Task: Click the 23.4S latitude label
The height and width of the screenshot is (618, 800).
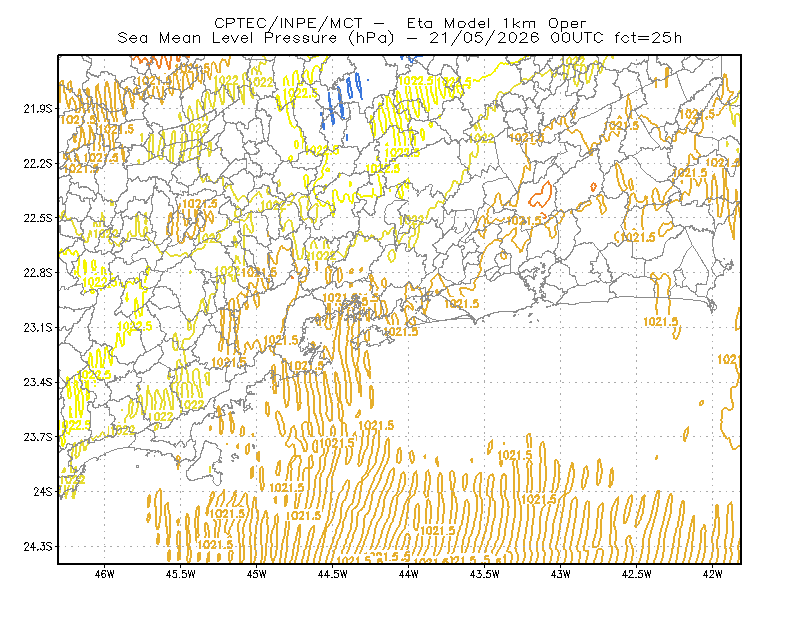Action: (x=37, y=382)
